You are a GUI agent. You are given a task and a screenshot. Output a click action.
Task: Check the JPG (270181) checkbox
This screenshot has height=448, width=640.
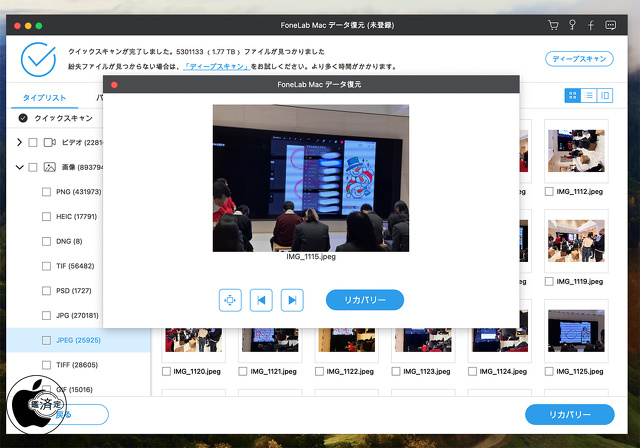(x=47, y=315)
